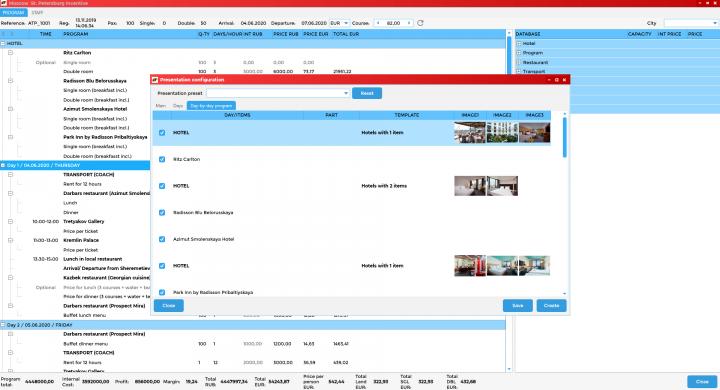The height and width of the screenshot is (390, 720).
Task: Increase course value with right arrow
Action: (x=409, y=23)
